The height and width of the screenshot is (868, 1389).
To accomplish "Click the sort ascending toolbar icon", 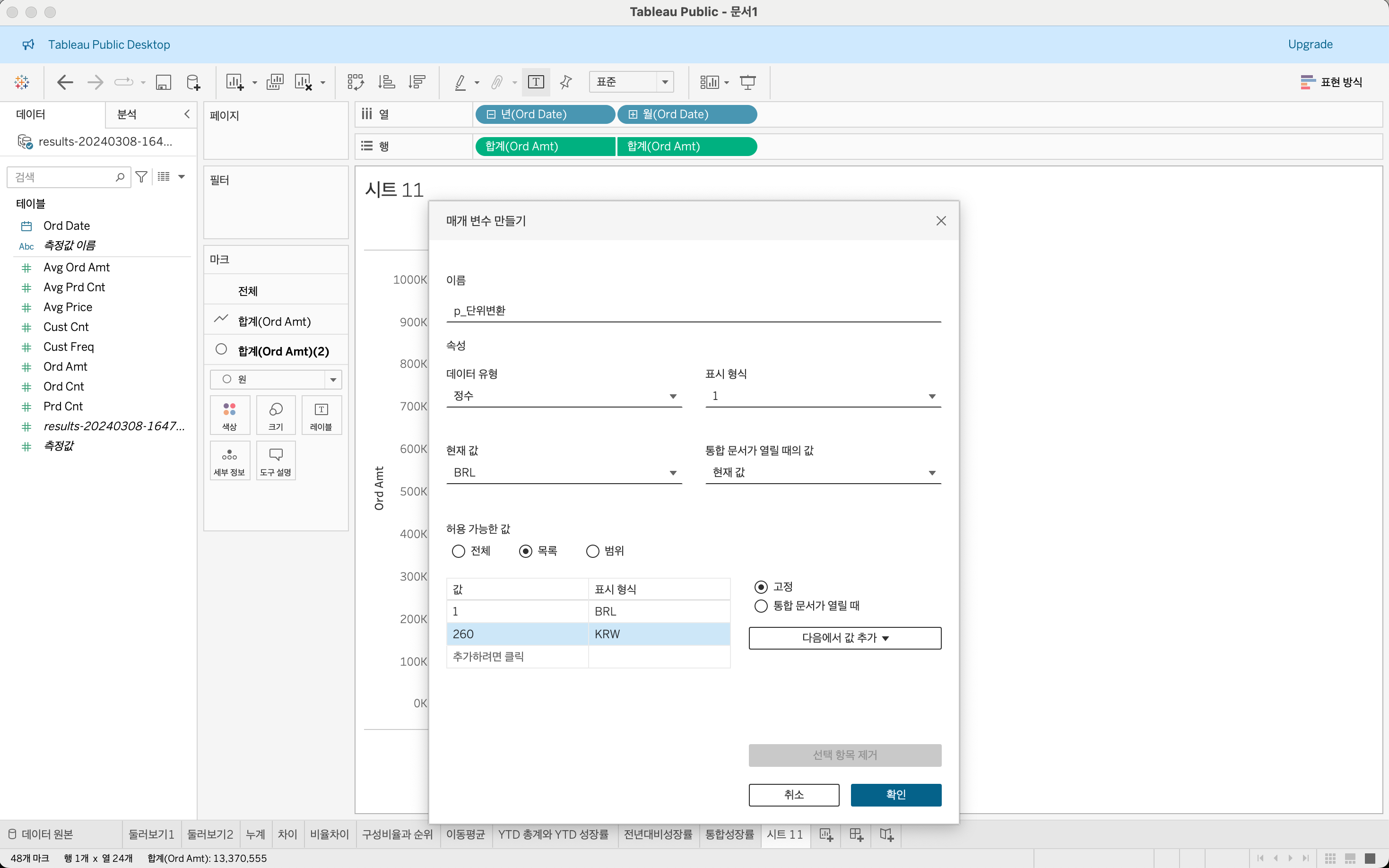I will [386, 82].
